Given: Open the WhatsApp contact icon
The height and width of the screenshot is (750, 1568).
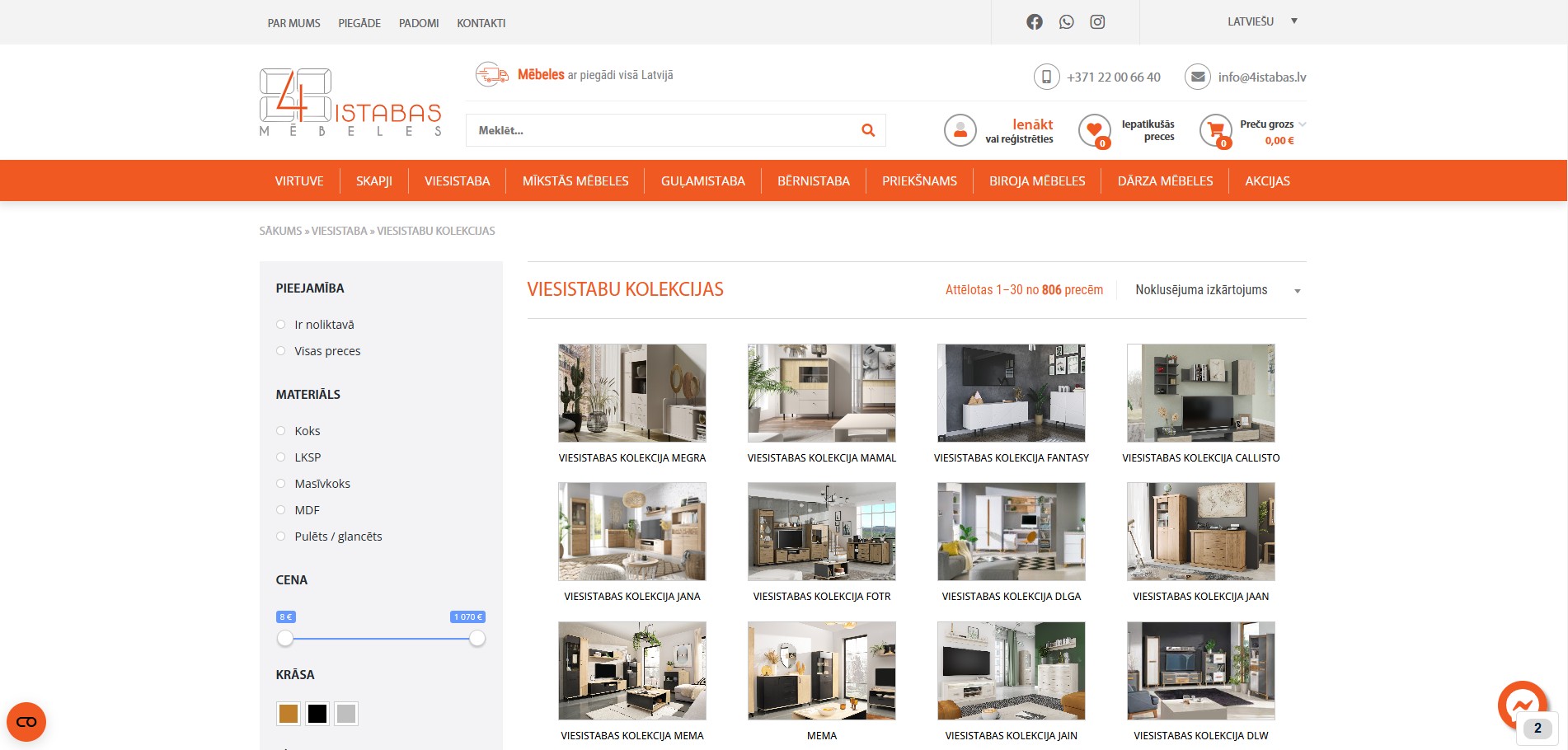Looking at the screenshot, I should coord(1066,22).
